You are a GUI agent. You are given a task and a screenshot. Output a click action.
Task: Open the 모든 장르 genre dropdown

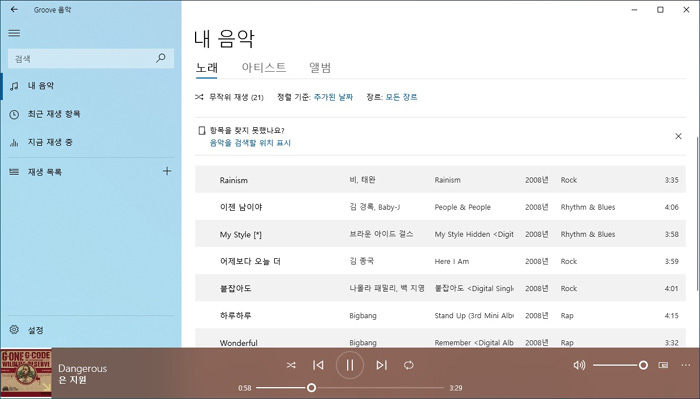[401, 97]
